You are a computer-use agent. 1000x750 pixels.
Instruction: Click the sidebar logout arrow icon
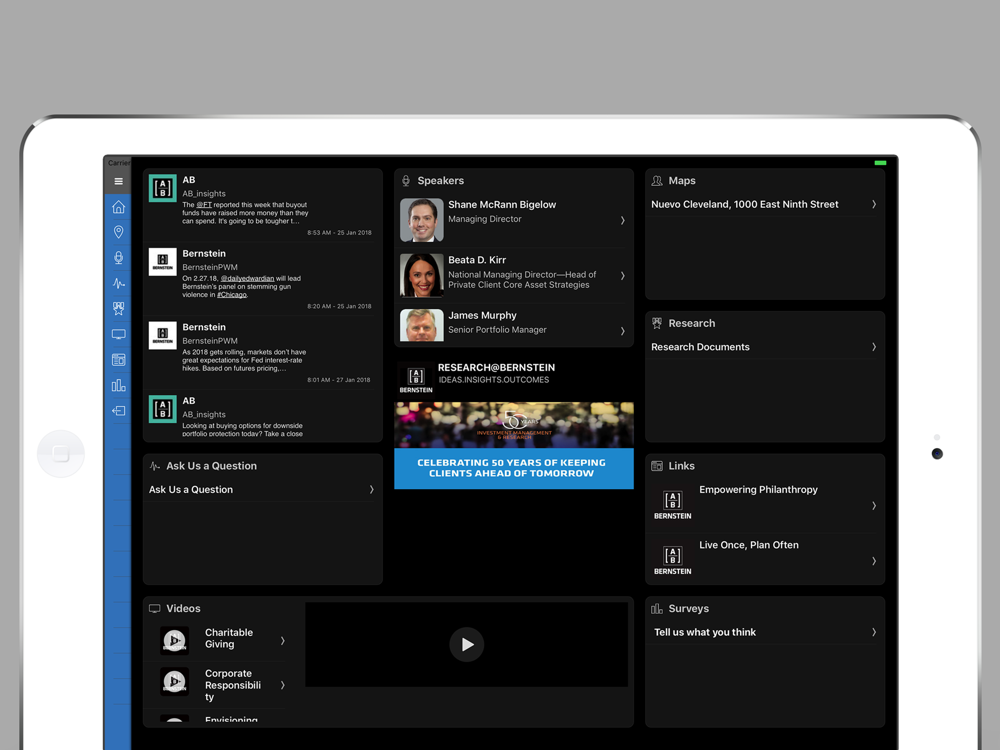119,411
